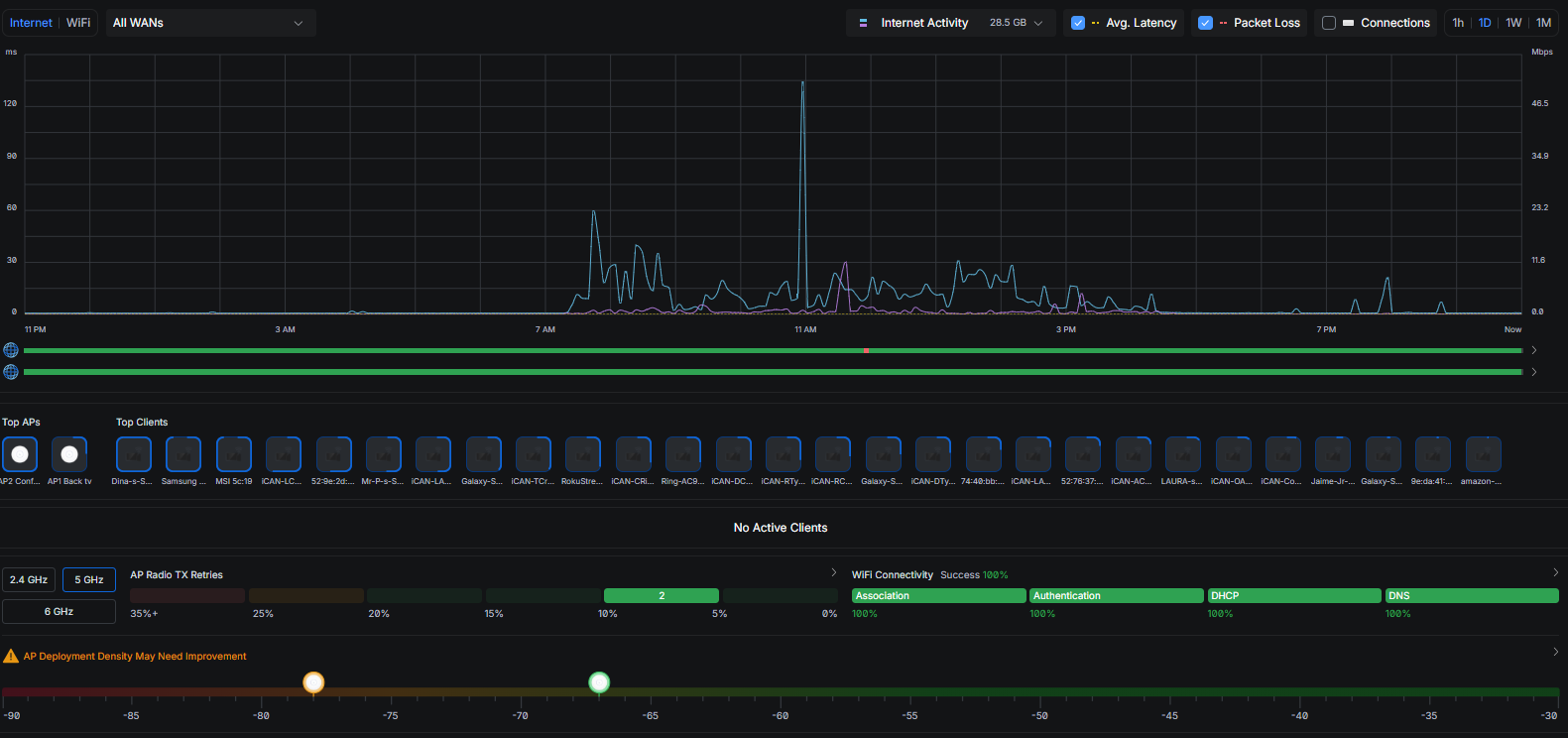1568x738 pixels.
Task: Select the 1W time range tab
Action: 1513,23
